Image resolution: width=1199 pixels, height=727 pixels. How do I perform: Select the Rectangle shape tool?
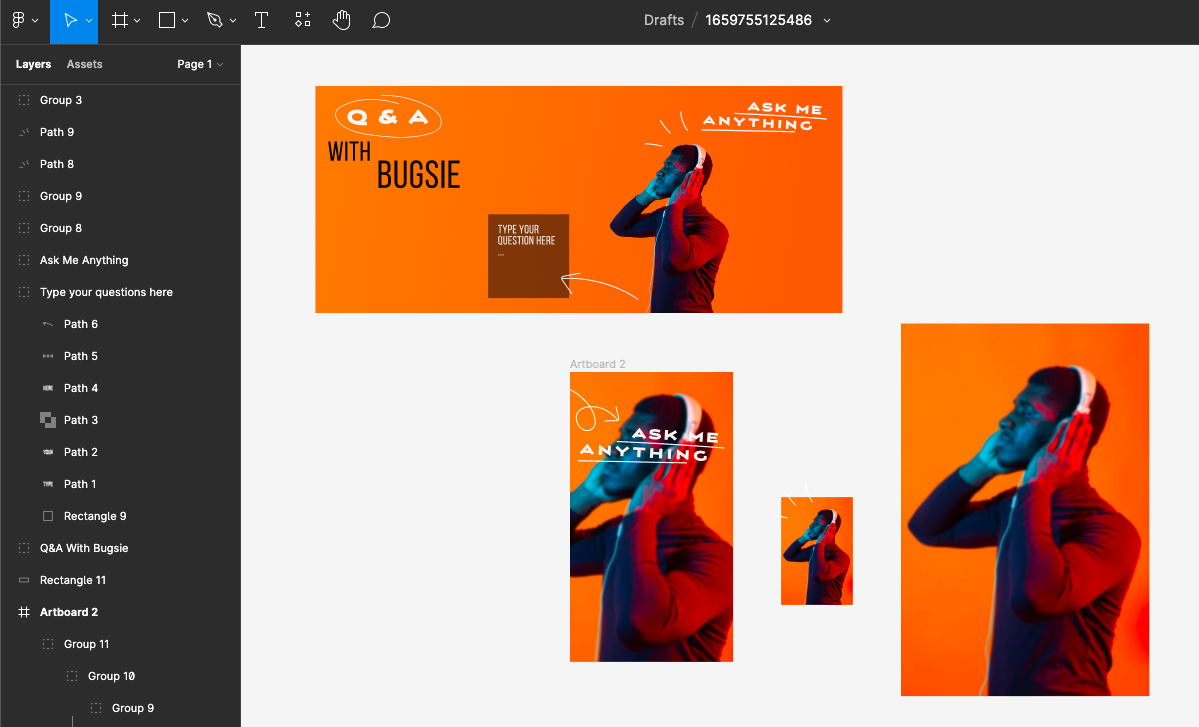click(165, 20)
